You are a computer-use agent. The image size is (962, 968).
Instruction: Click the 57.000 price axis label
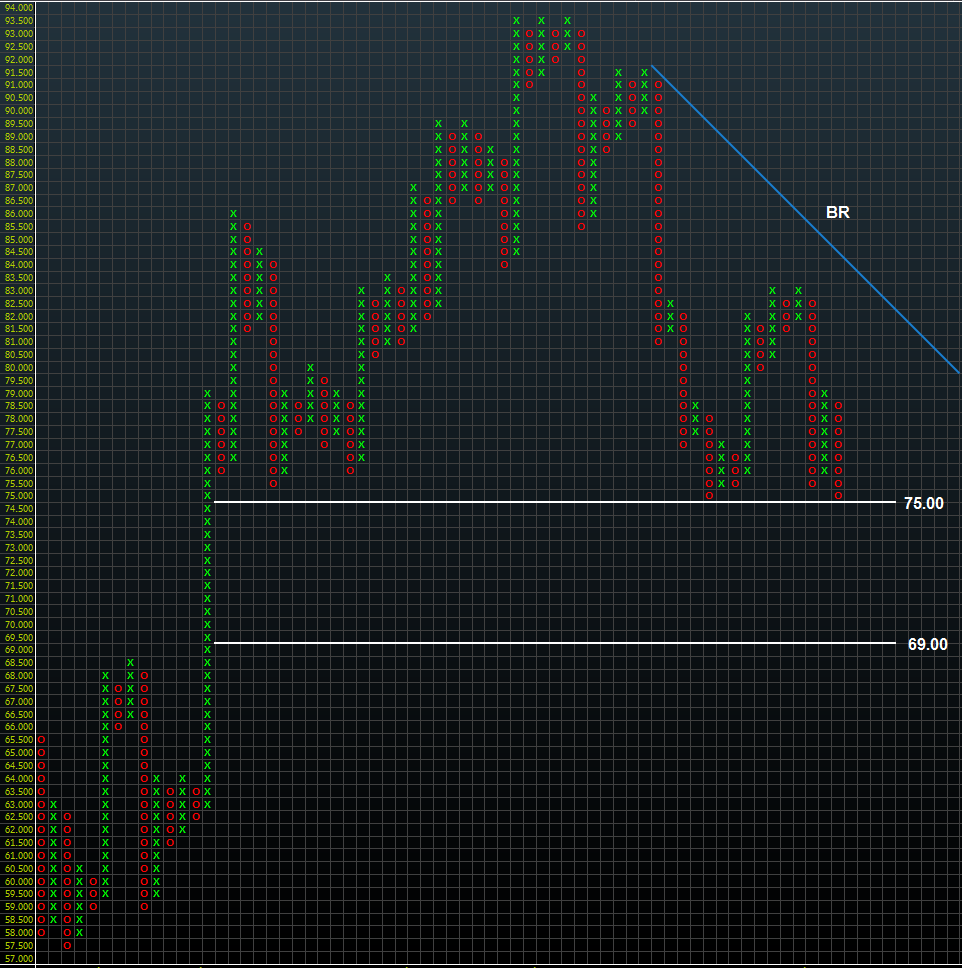pos(18,958)
